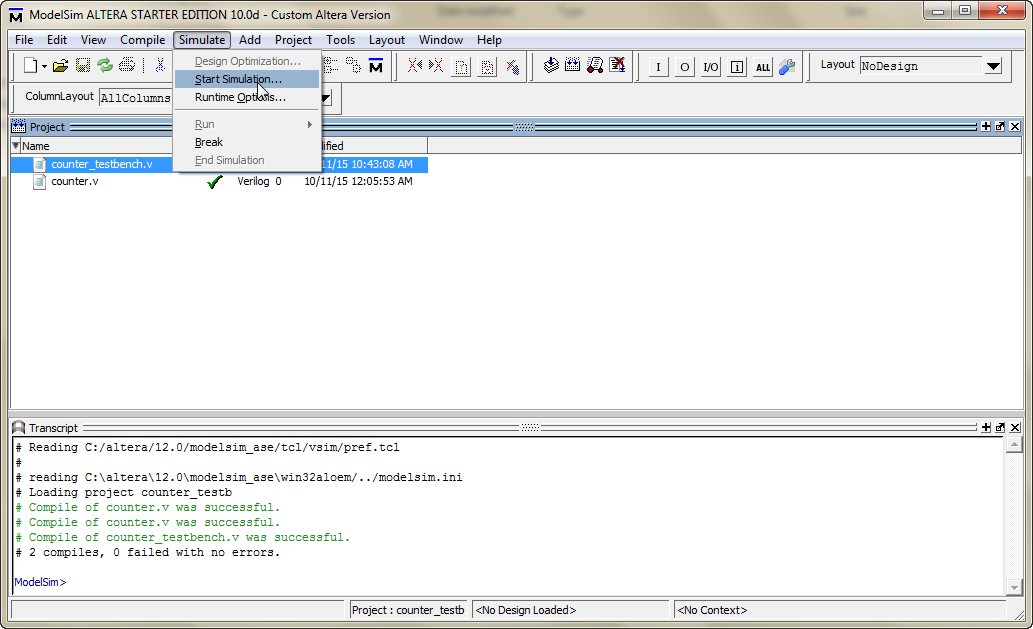Close the Project panel
This screenshot has width=1033, height=629.
point(1015,126)
